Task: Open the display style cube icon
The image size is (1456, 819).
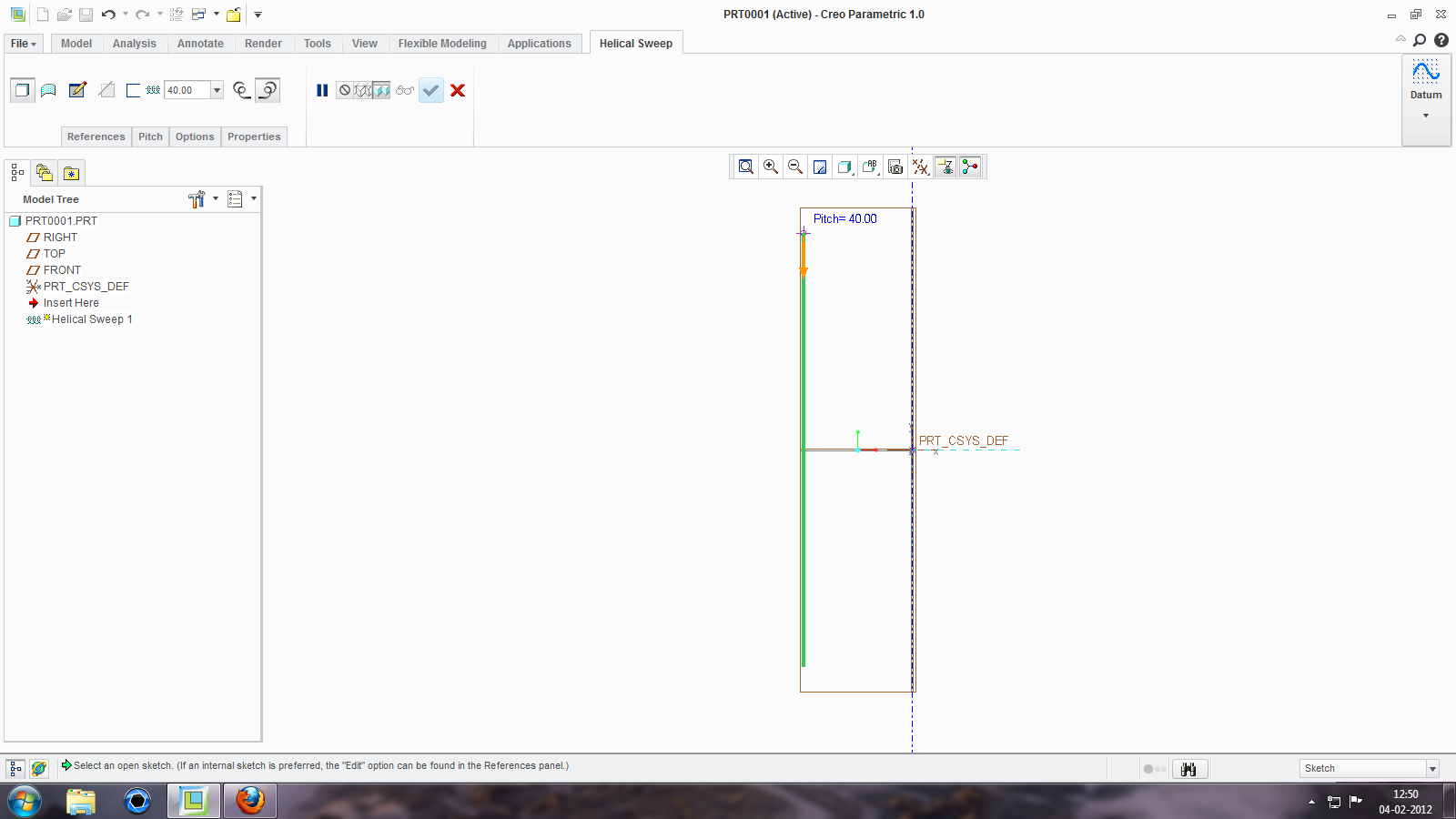Action: [x=844, y=167]
